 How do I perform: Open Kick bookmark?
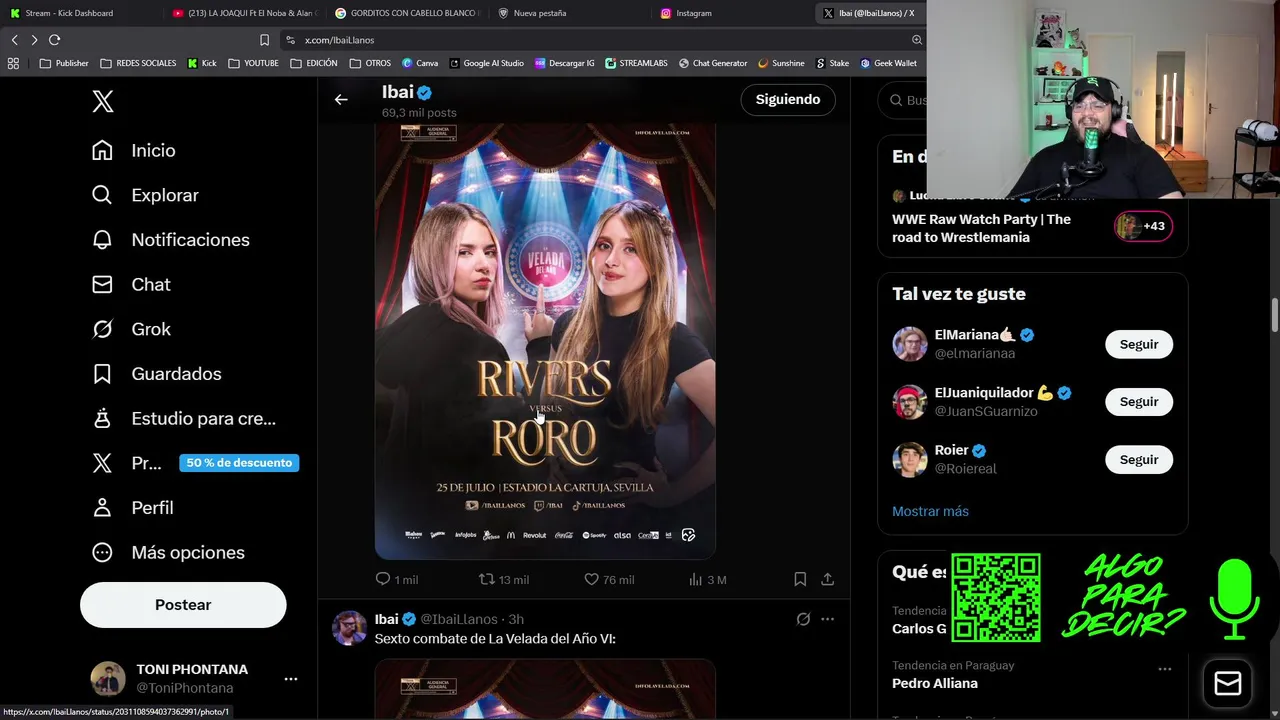202,63
